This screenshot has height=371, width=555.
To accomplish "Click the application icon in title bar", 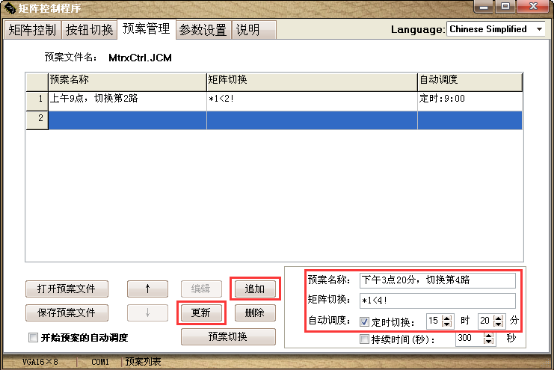I will pyautogui.click(x=10, y=8).
